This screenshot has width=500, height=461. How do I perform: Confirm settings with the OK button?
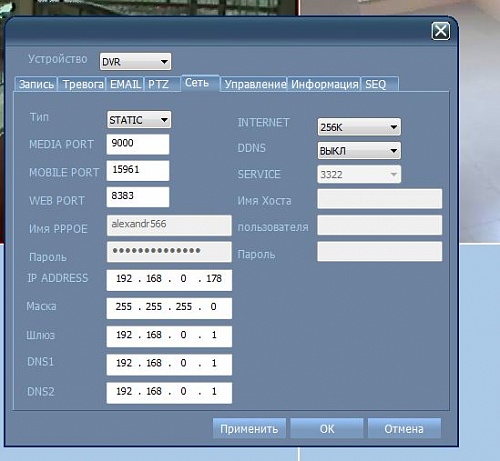pyautogui.click(x=327, y=428)
